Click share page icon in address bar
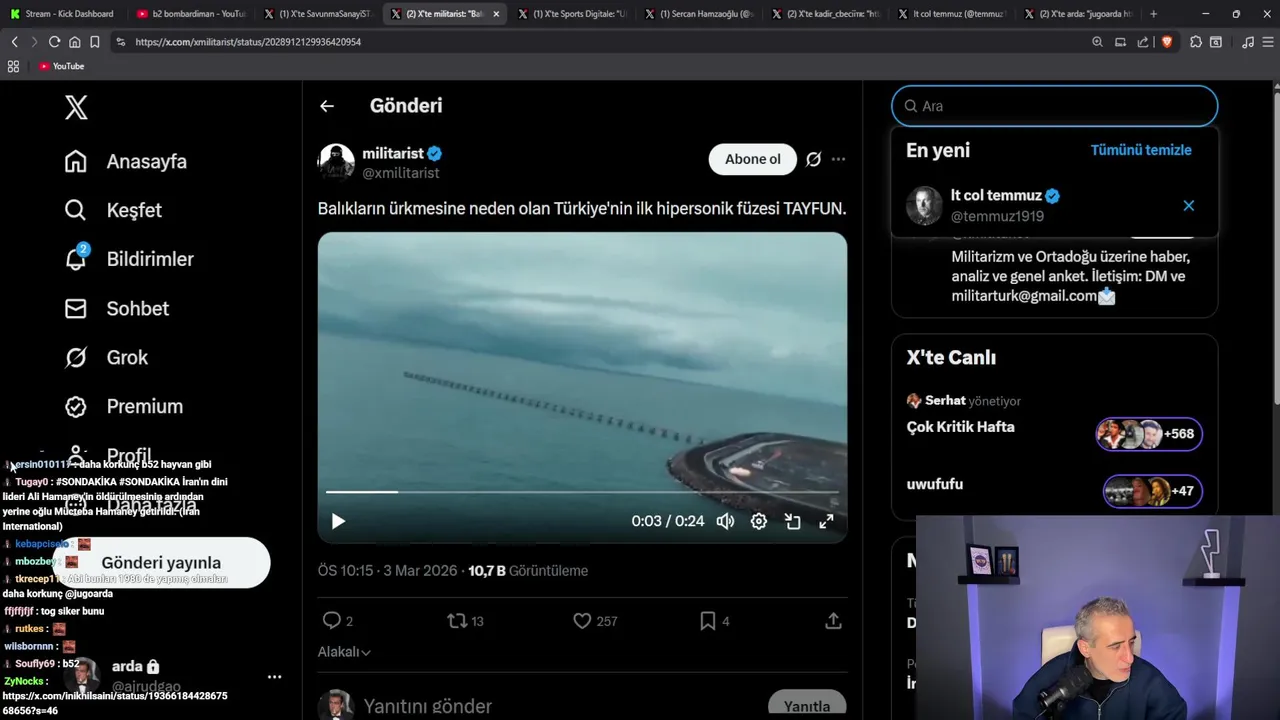 coord(1143,42)
